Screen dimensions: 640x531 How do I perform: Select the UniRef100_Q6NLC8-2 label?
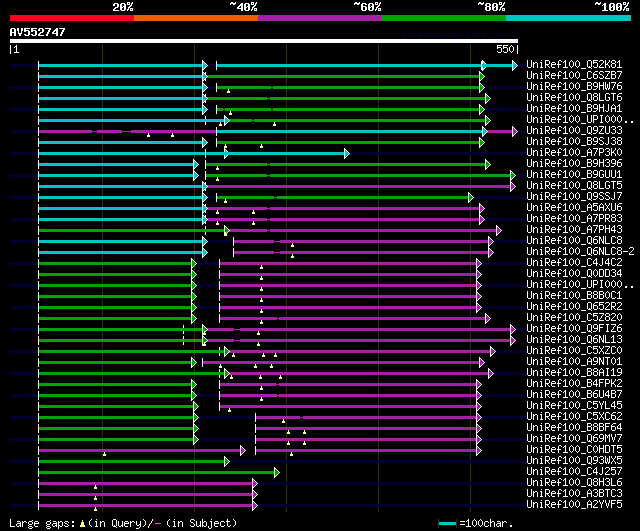[580, 252]
